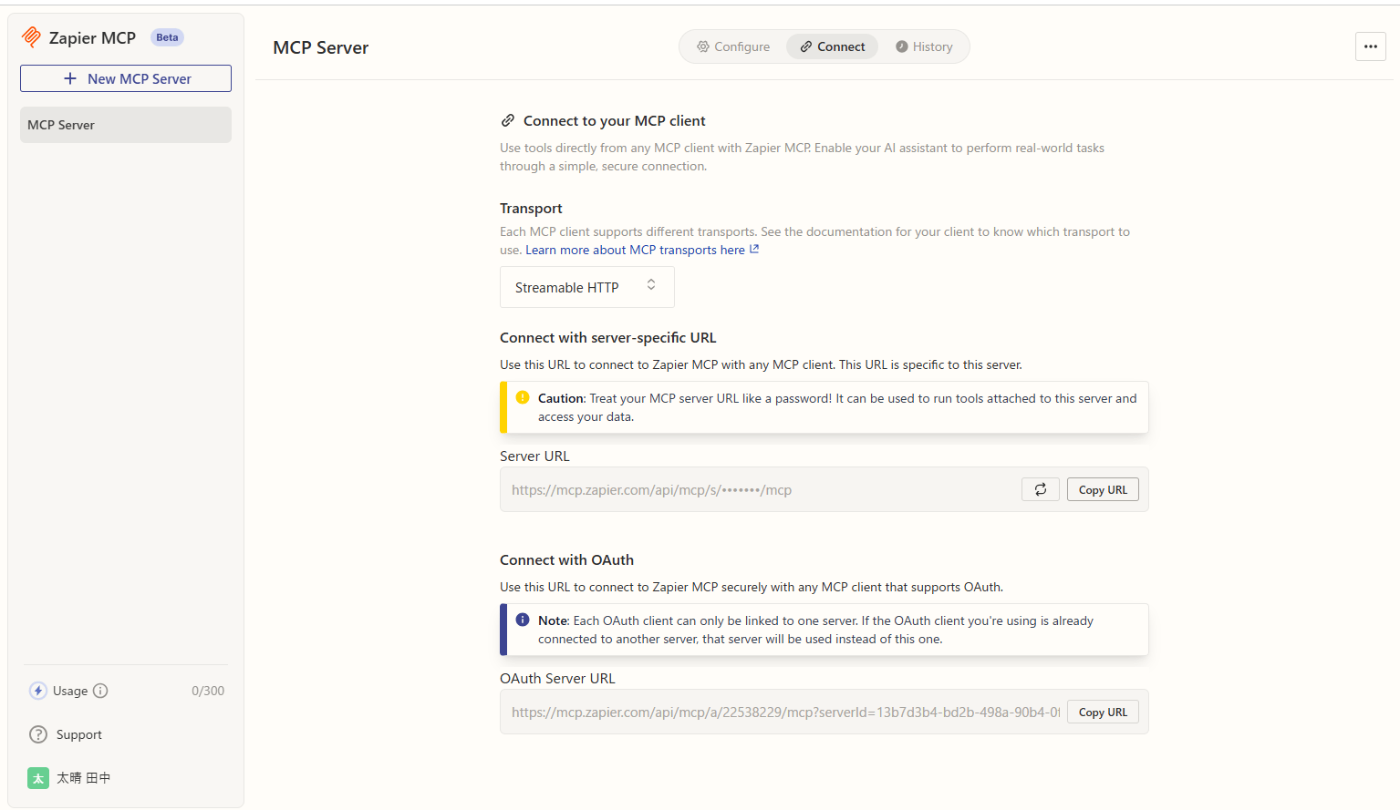This screenshot has height=810, width=1400.
Task: Click the MCP Server page title
Action: coord(321,48)
